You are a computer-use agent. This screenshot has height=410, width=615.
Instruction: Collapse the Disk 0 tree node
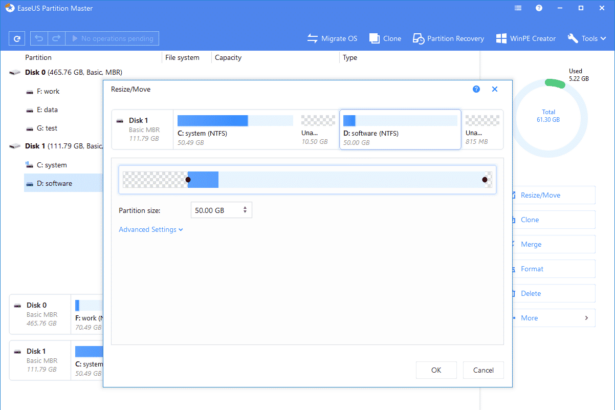tap(12, 73)
